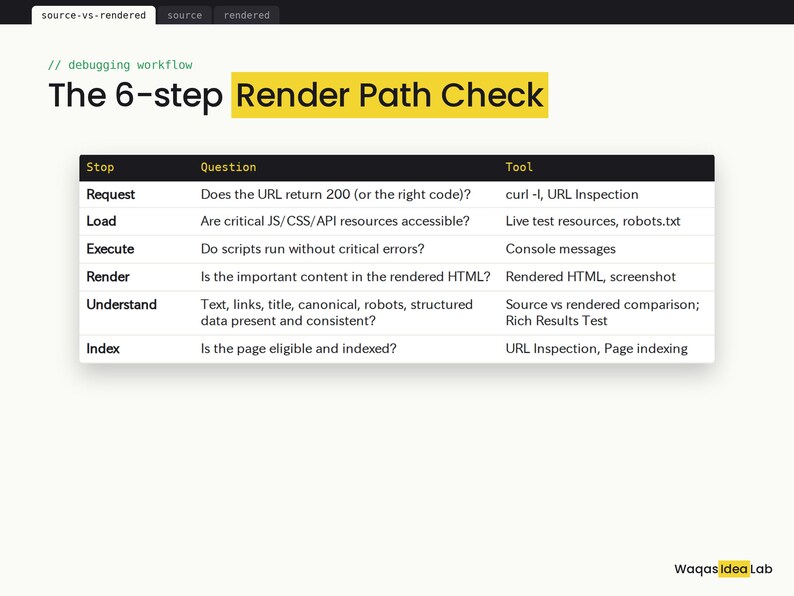Image resolution: width=794 pixels, height=596 pixels.
Task: Click 'URL Inspection, Page indexing' tool cell
Action: 597,349
